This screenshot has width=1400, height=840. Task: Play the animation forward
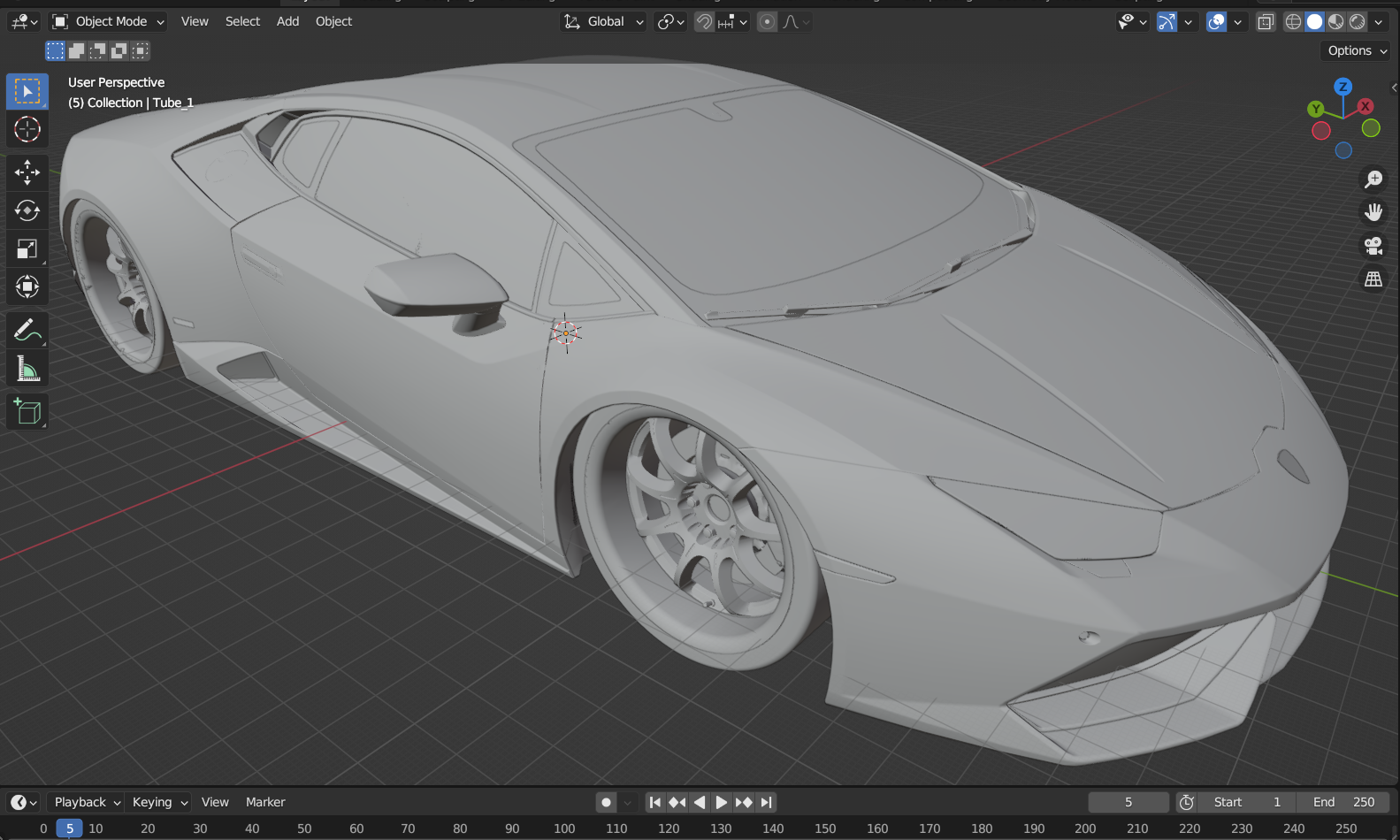(x=722, y=802)
